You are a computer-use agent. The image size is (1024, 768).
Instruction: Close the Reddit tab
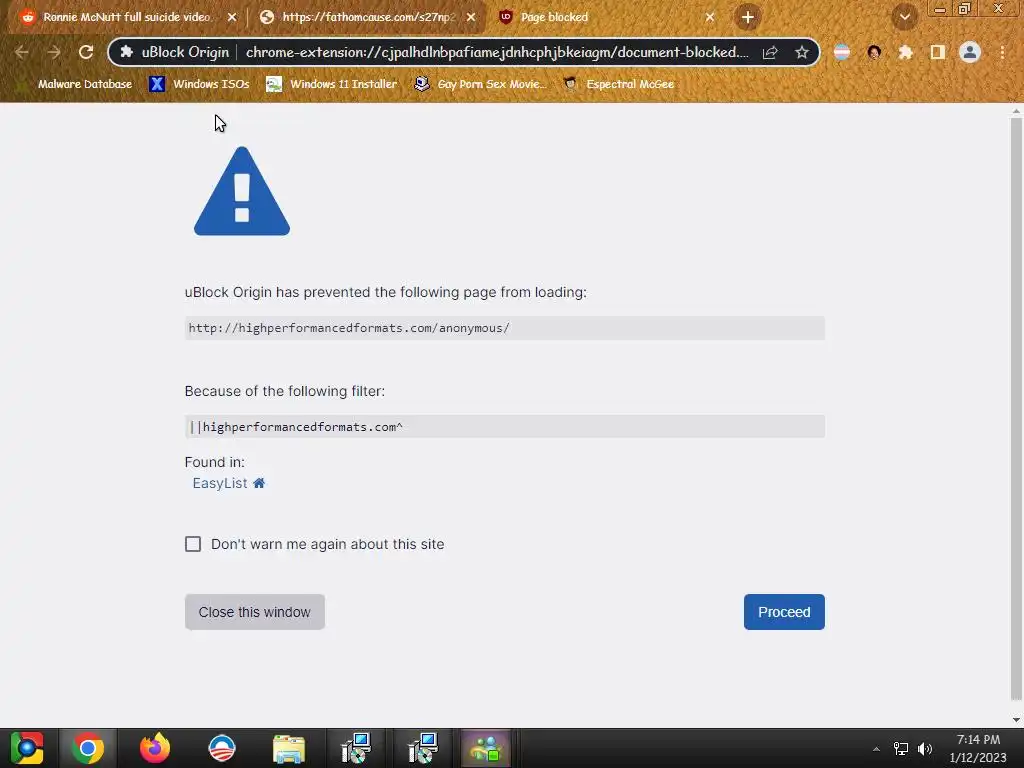[232, 17]
